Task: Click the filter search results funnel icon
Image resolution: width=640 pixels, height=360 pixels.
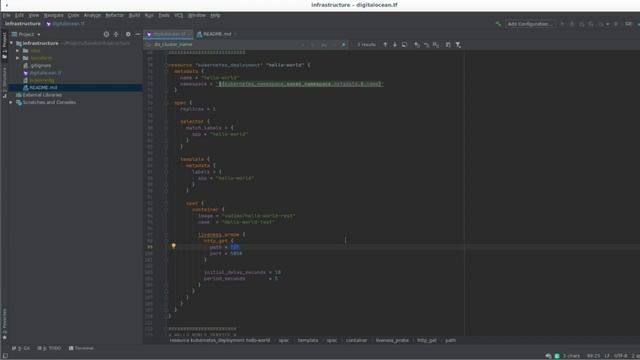Action: (x=458, y=44)
